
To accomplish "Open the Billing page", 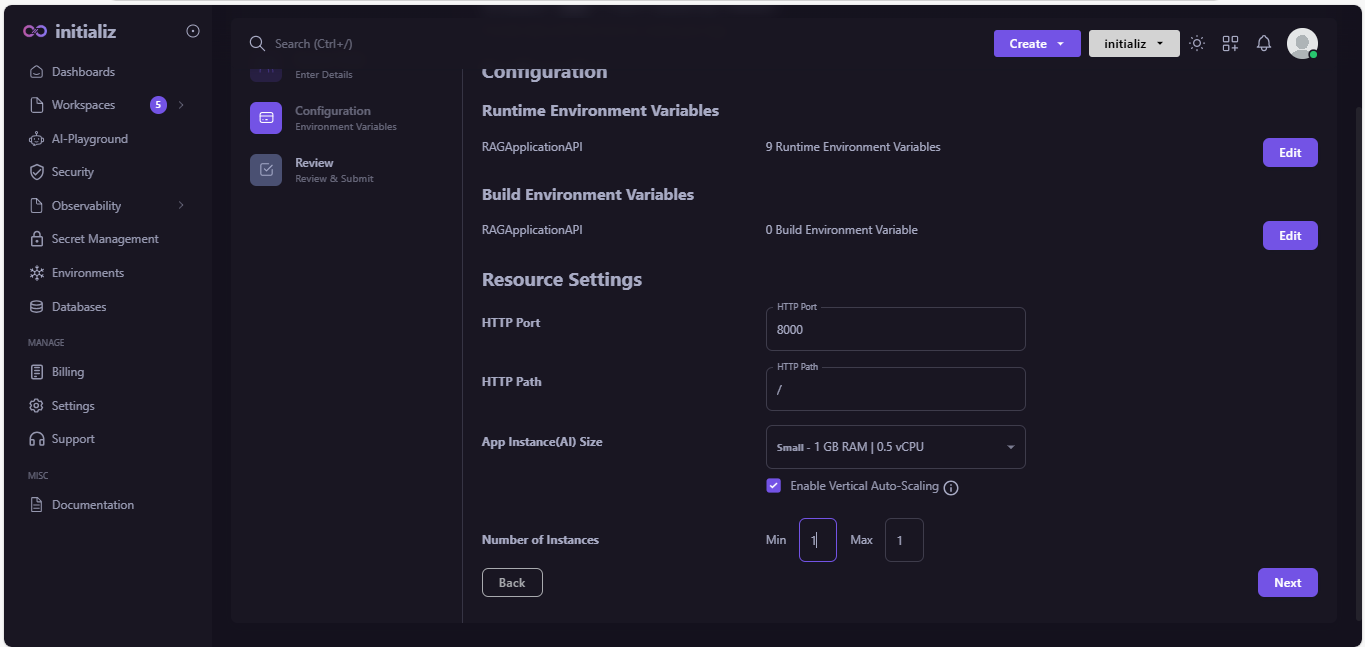I will (x=66, y=371).
